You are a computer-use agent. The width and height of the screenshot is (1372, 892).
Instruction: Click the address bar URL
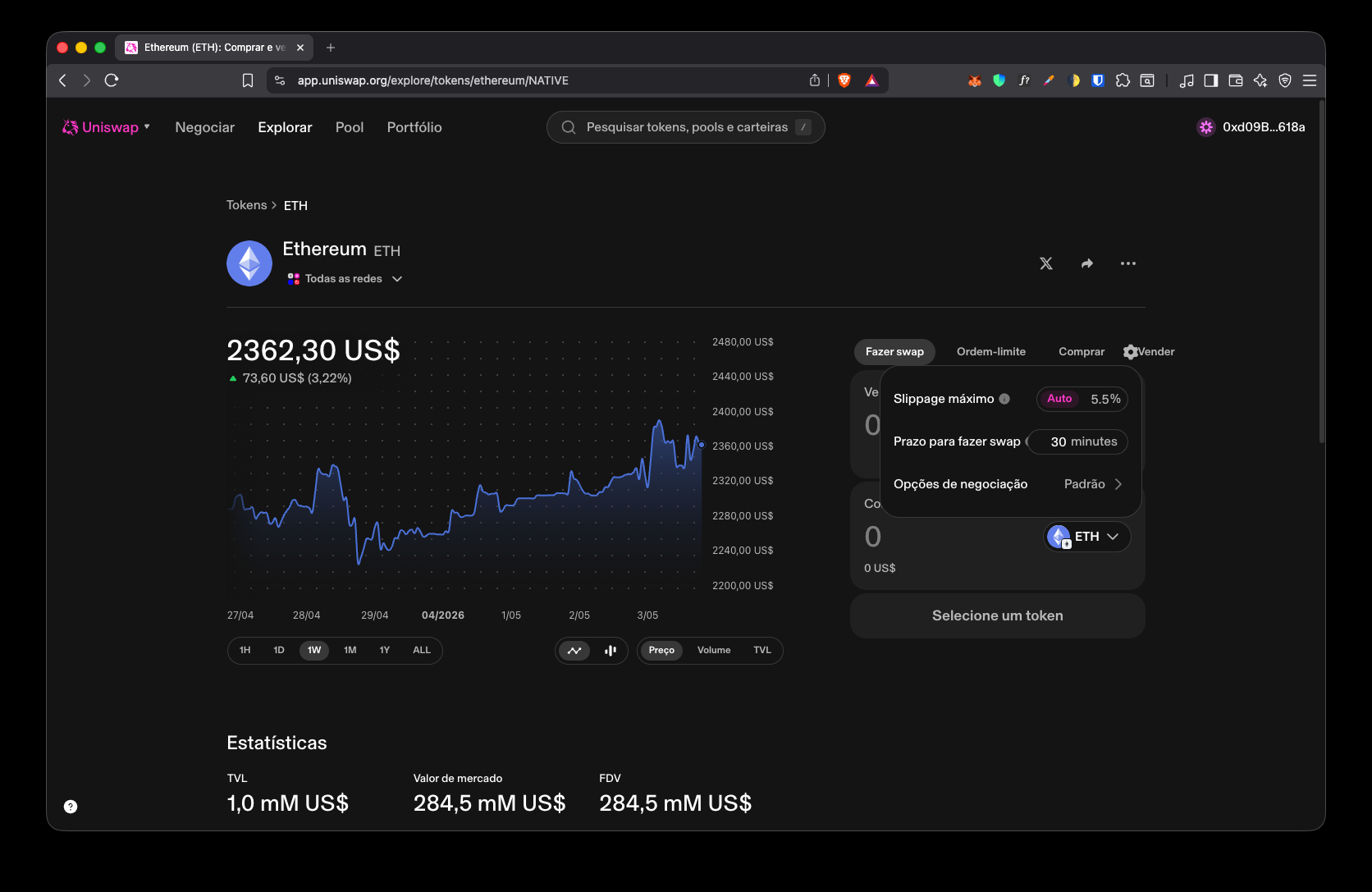pos(433,80)
